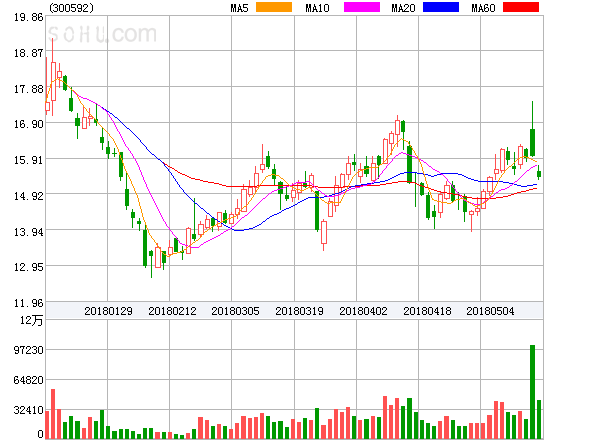The width and height of the screenshot is (600, 440).
Task: Click the 16.90 price axis label
Action: pos(29,124)
